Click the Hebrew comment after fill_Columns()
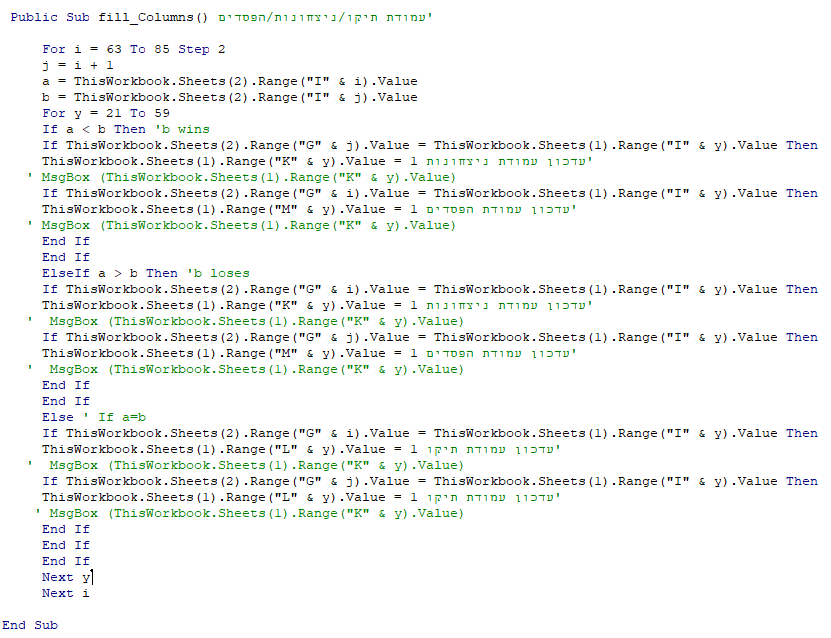Image resolution: width=831 pixels, height=638 pixels. [x=325, y=17]
